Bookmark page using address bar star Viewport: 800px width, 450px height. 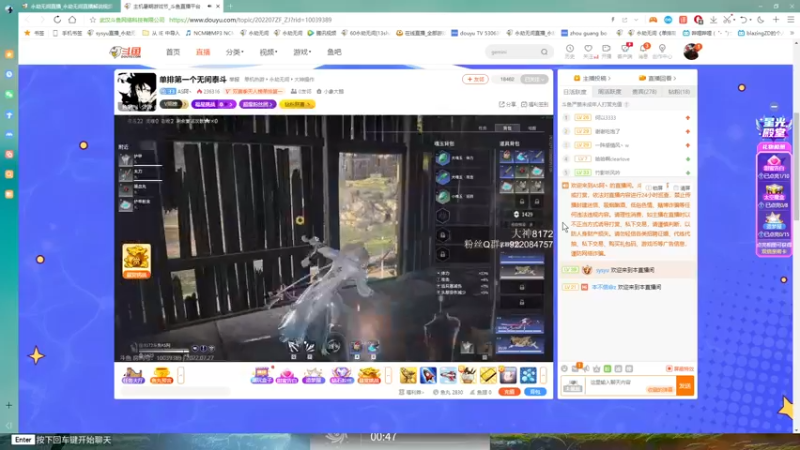pyautogui.click(x=92, y=20)
